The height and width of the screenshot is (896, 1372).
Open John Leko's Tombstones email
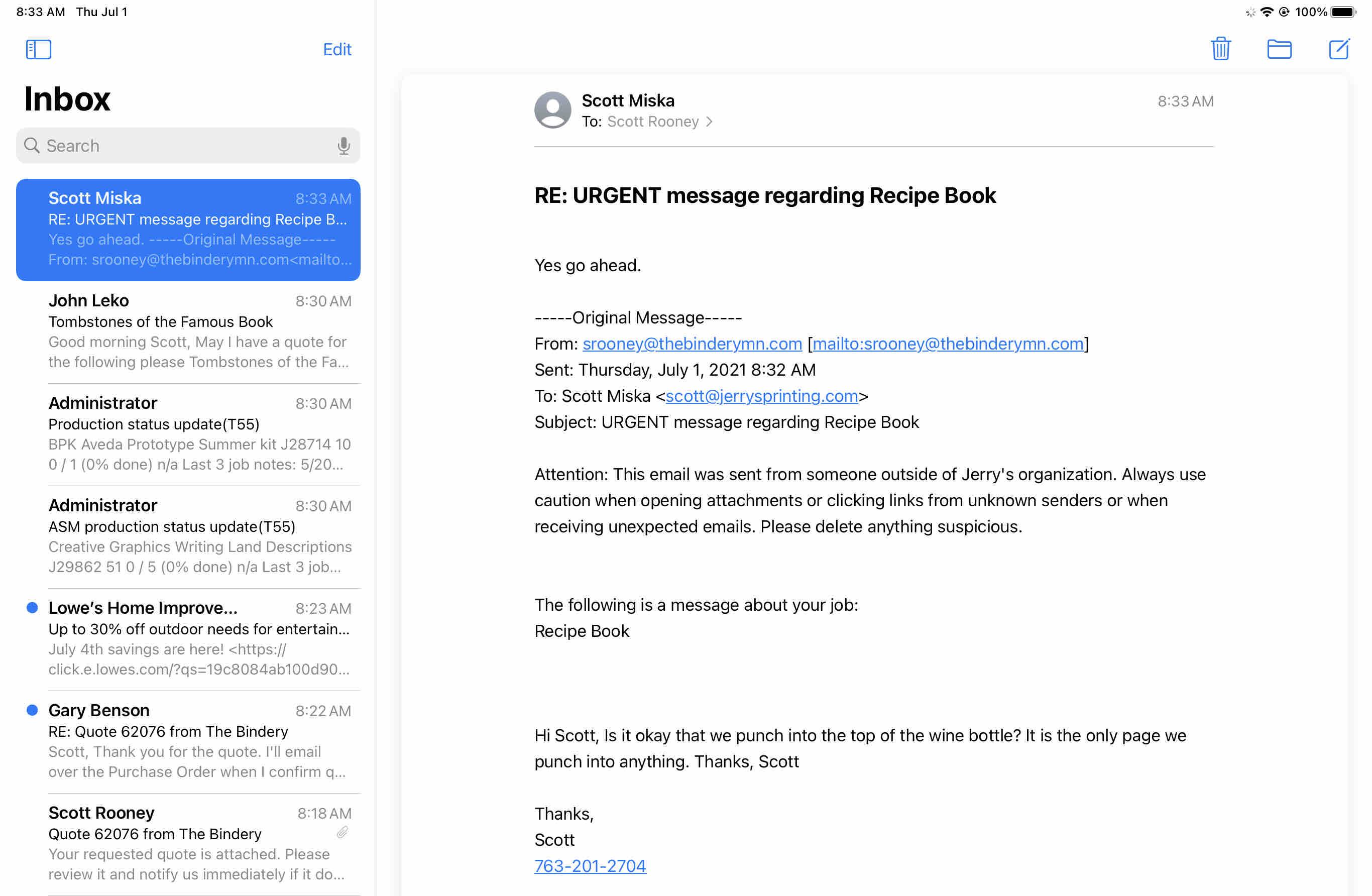pos(199,331)
